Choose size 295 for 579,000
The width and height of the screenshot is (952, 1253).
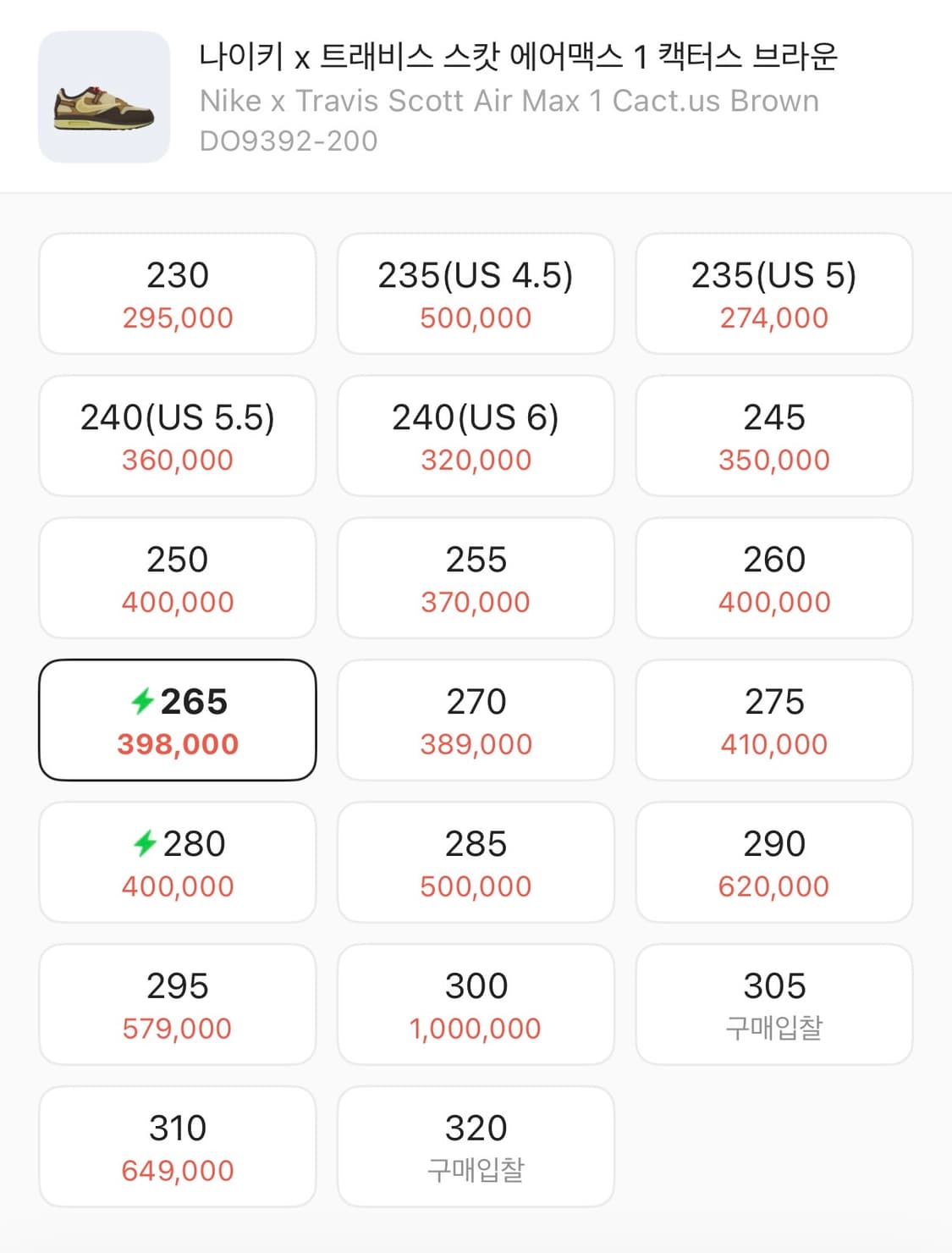click(178, 1005)
